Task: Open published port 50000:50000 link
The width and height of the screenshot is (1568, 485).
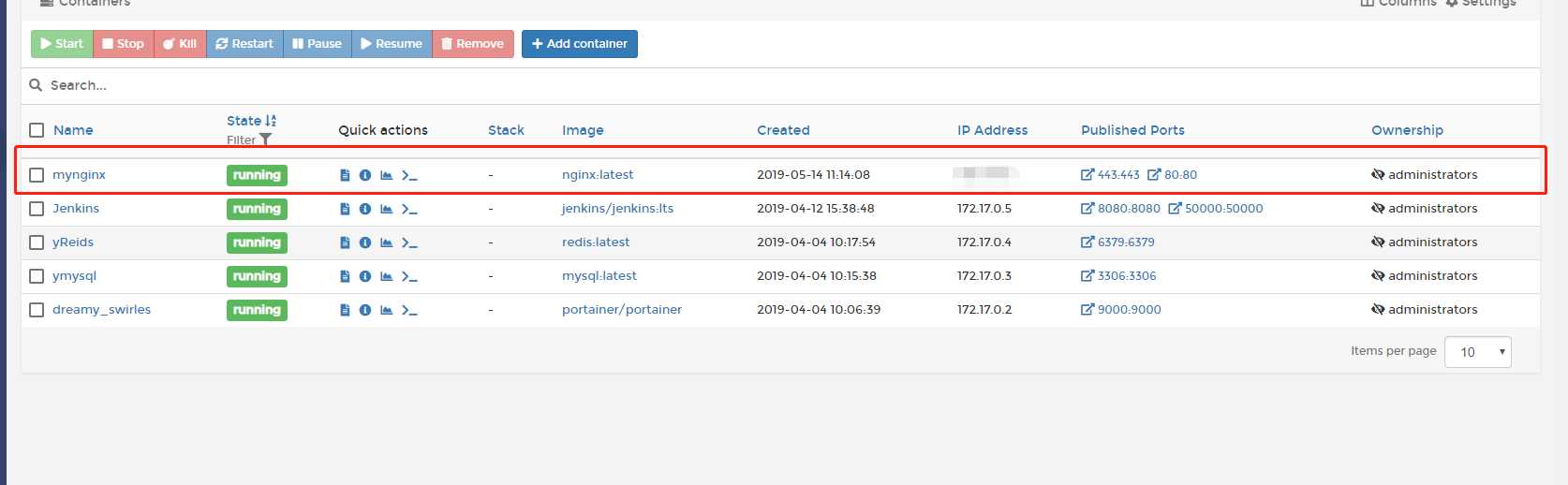Action: click(1216, 209)
